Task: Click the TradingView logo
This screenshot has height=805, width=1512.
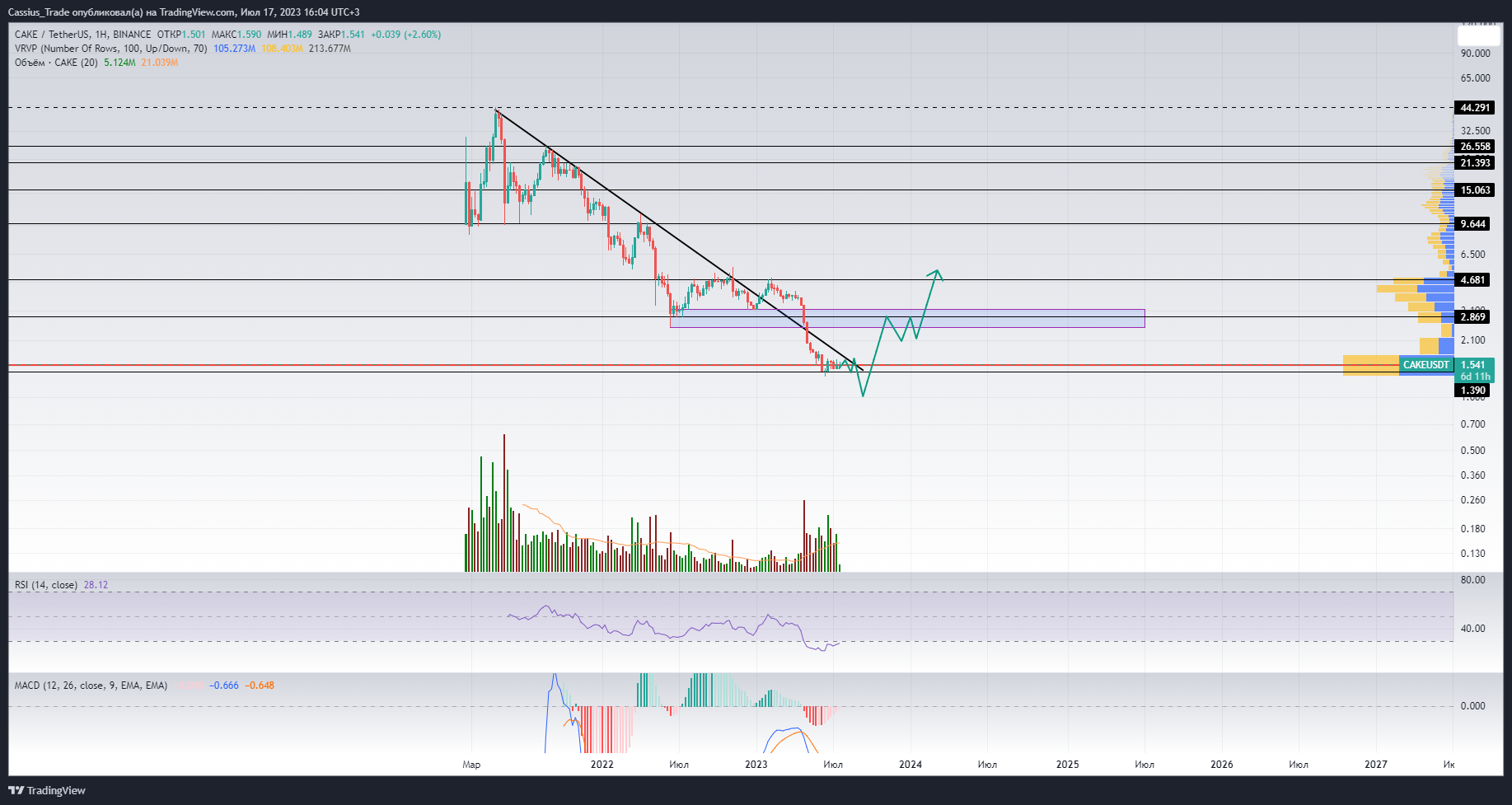Action: [x=47, y=790]
